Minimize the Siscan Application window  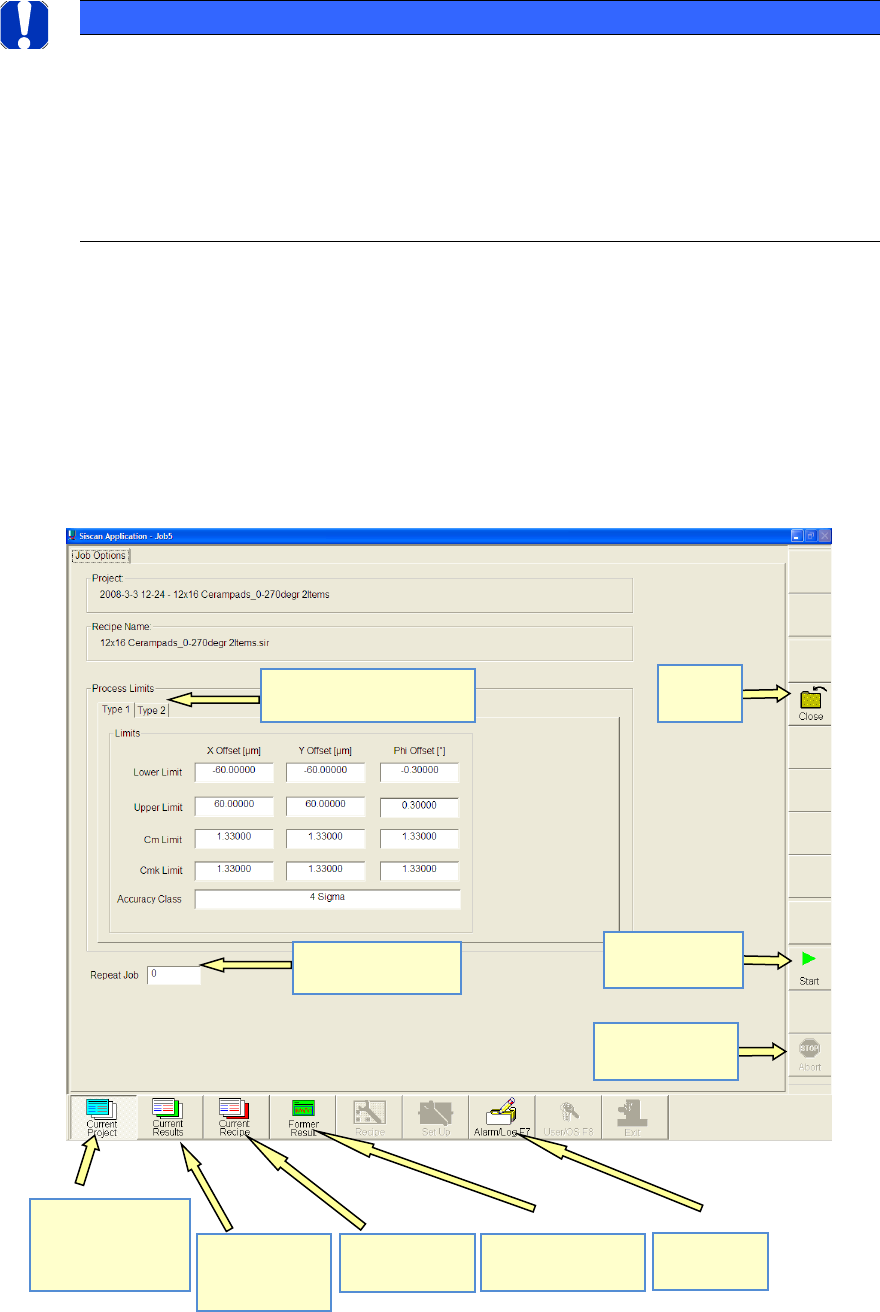pyautogui.click(x=797, y=535)
